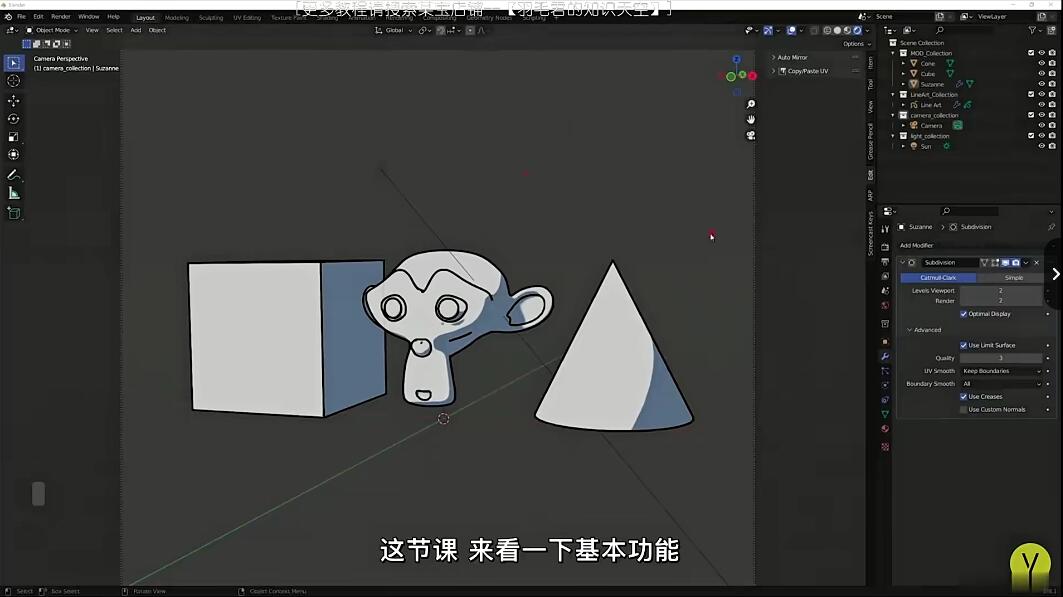Disable the Optimal Display checkbox

964,314
